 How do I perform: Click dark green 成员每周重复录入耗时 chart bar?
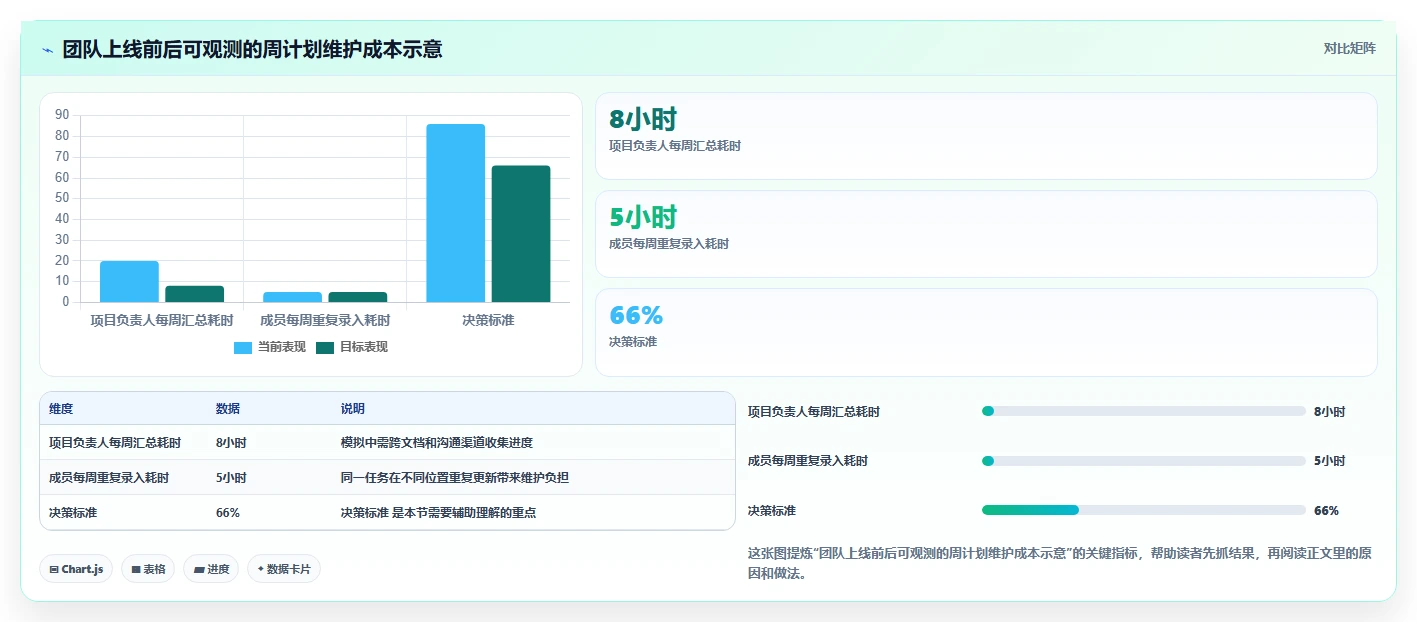(357, 297)
